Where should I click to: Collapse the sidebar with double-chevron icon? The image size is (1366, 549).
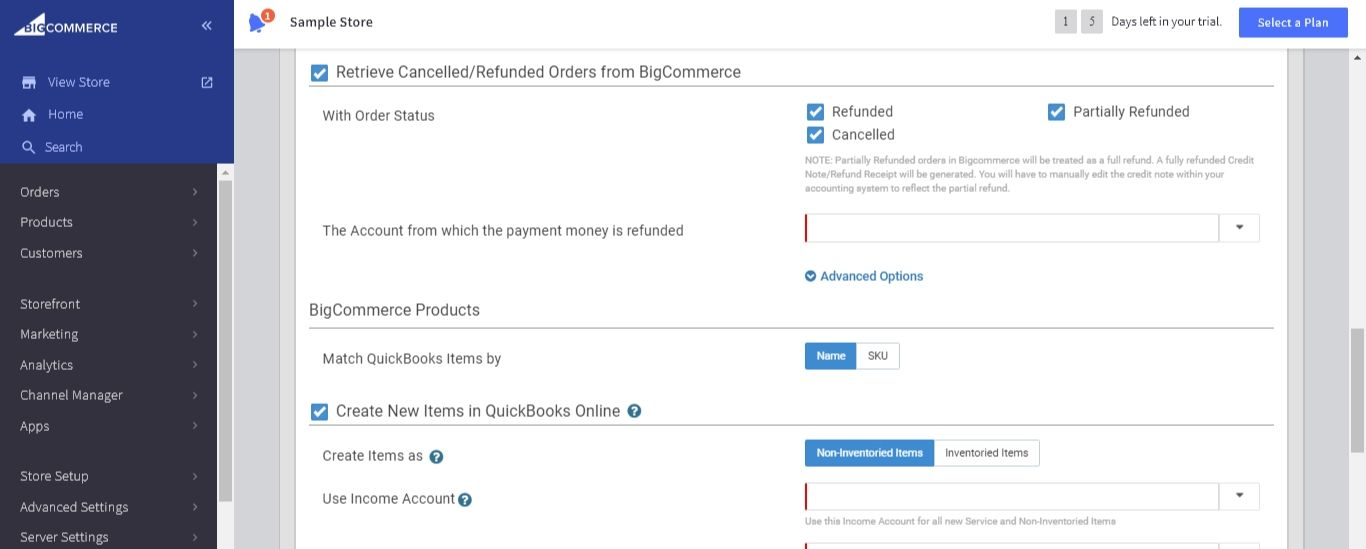click(206, 26)
